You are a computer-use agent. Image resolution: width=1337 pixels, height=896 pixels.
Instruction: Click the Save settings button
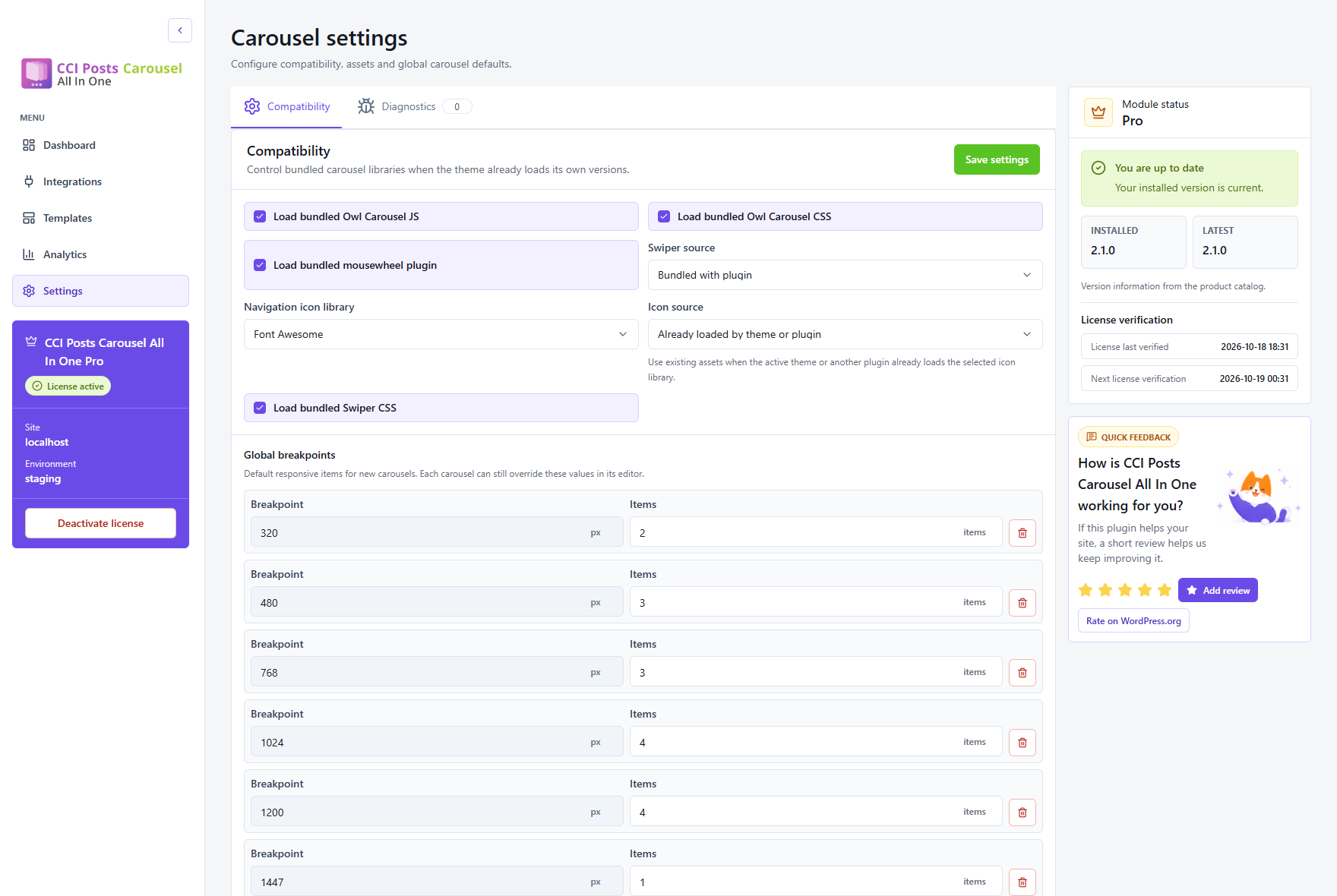(997, 159)
